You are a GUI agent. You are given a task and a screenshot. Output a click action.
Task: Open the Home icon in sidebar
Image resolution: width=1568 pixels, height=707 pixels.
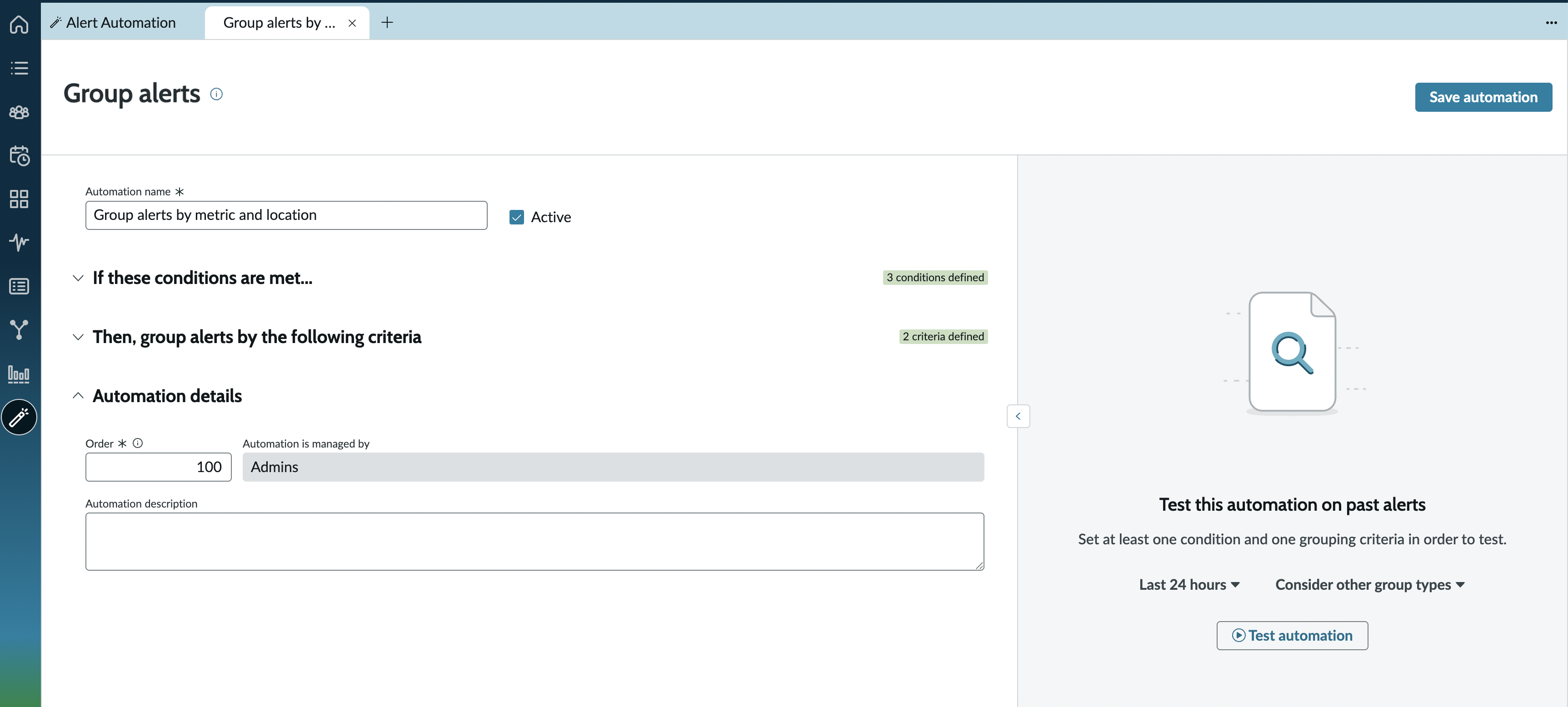[20, 25]
